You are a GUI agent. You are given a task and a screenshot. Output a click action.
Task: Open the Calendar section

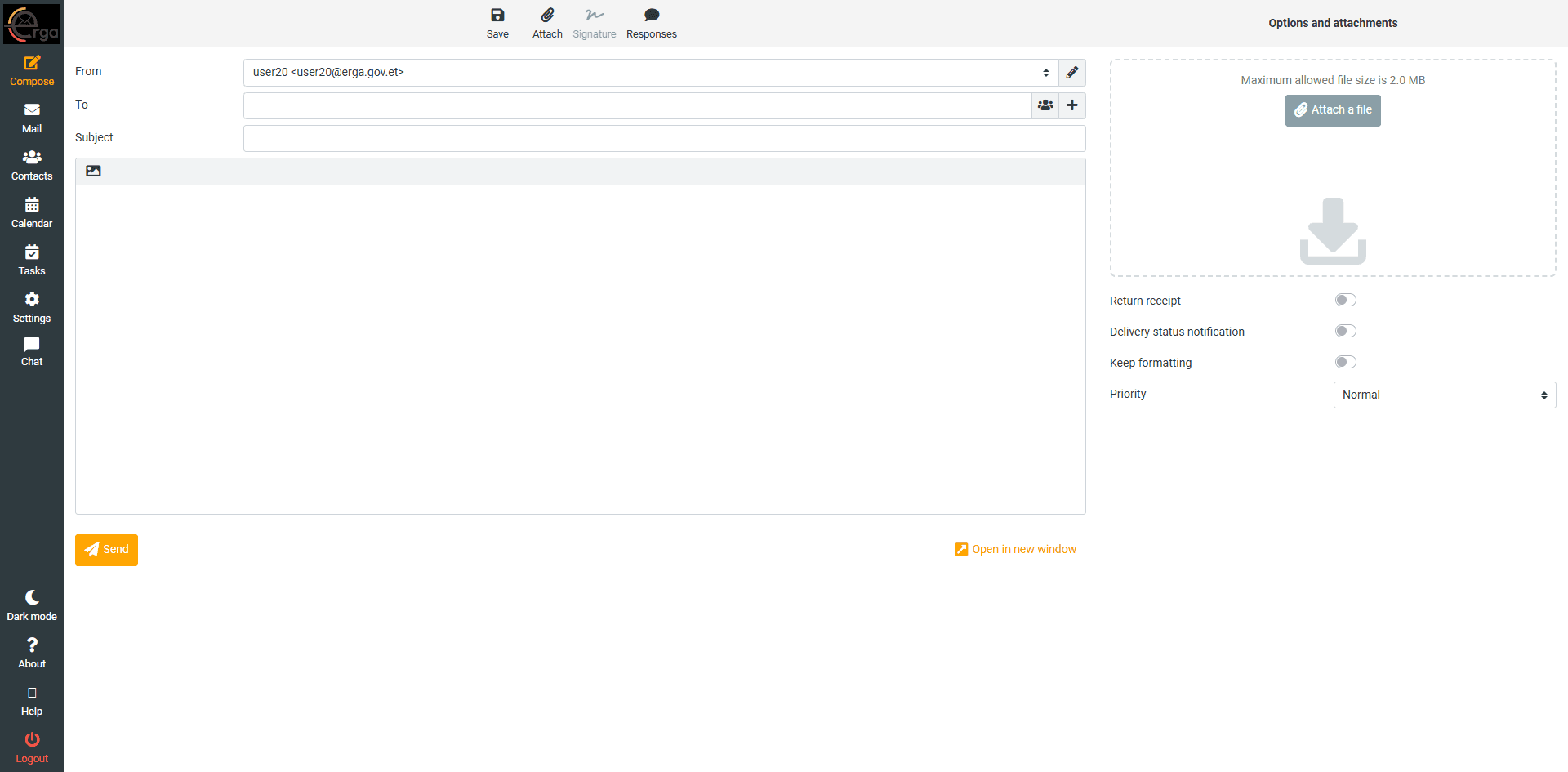[x=32, y=213]
